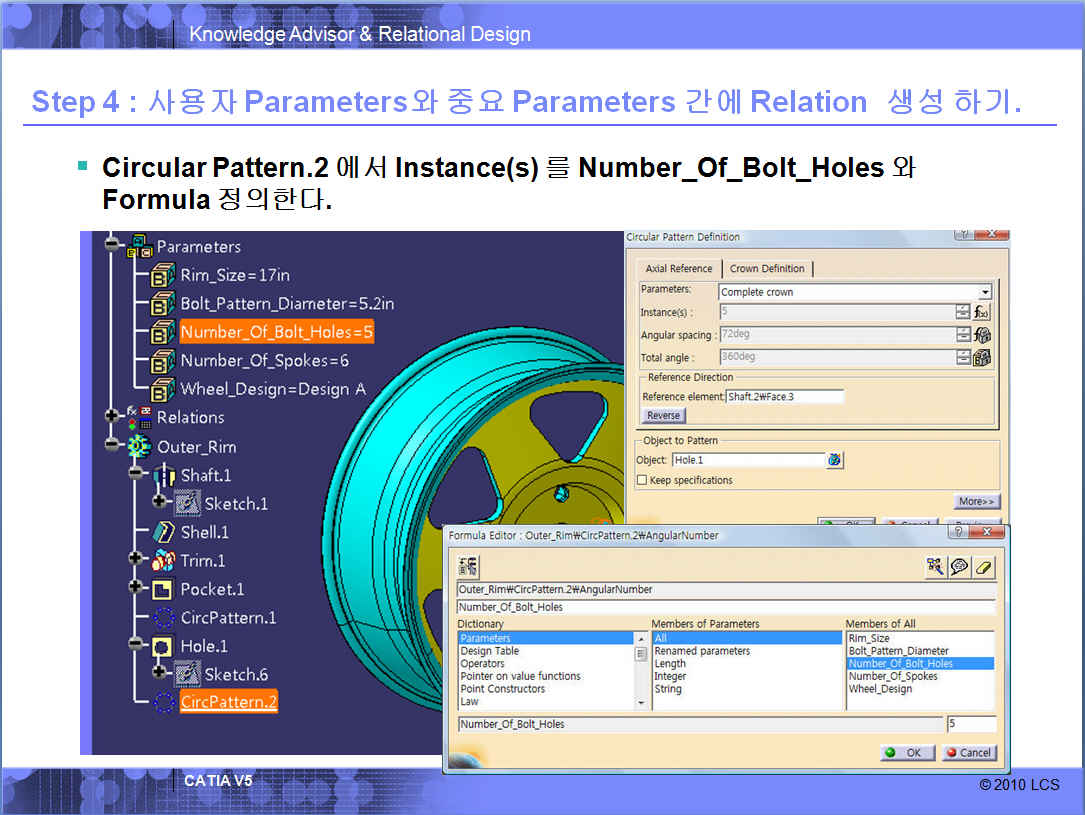Click the speech bubble comment icon in Formula Editor
1085x815 pixels.
click(959, 567)
